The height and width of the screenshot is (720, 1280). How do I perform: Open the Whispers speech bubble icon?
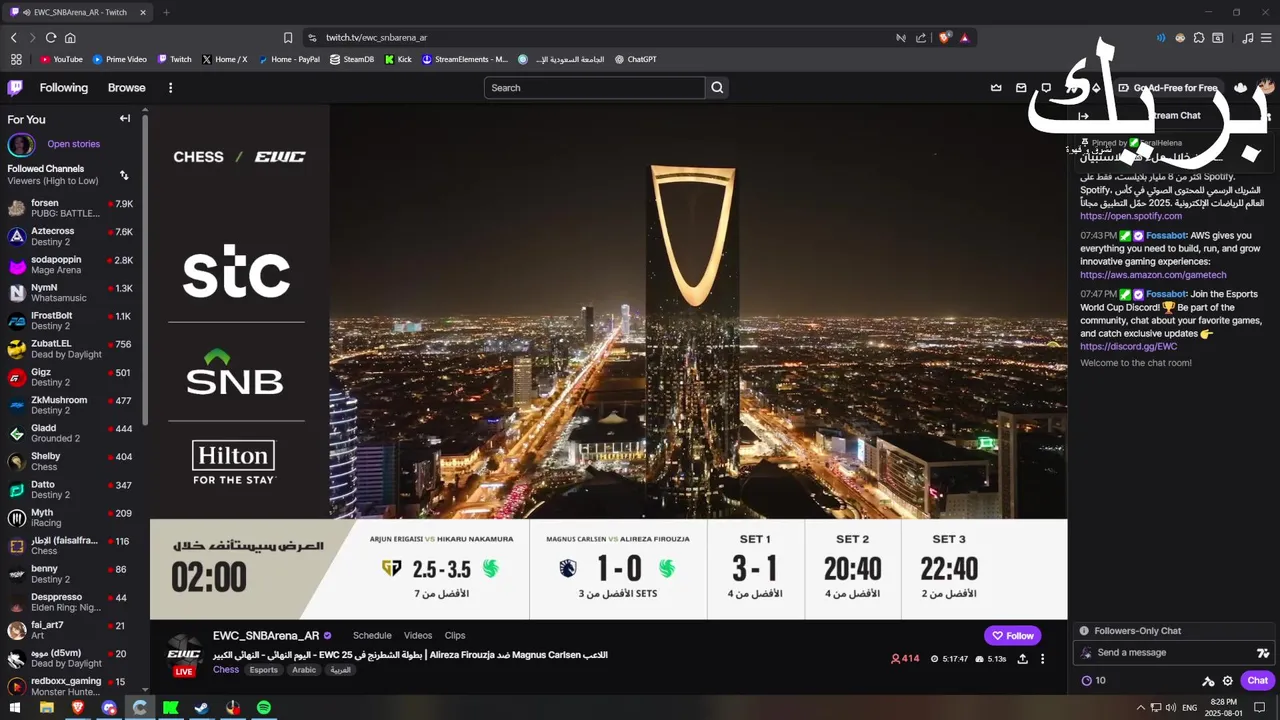[1046, 88]
